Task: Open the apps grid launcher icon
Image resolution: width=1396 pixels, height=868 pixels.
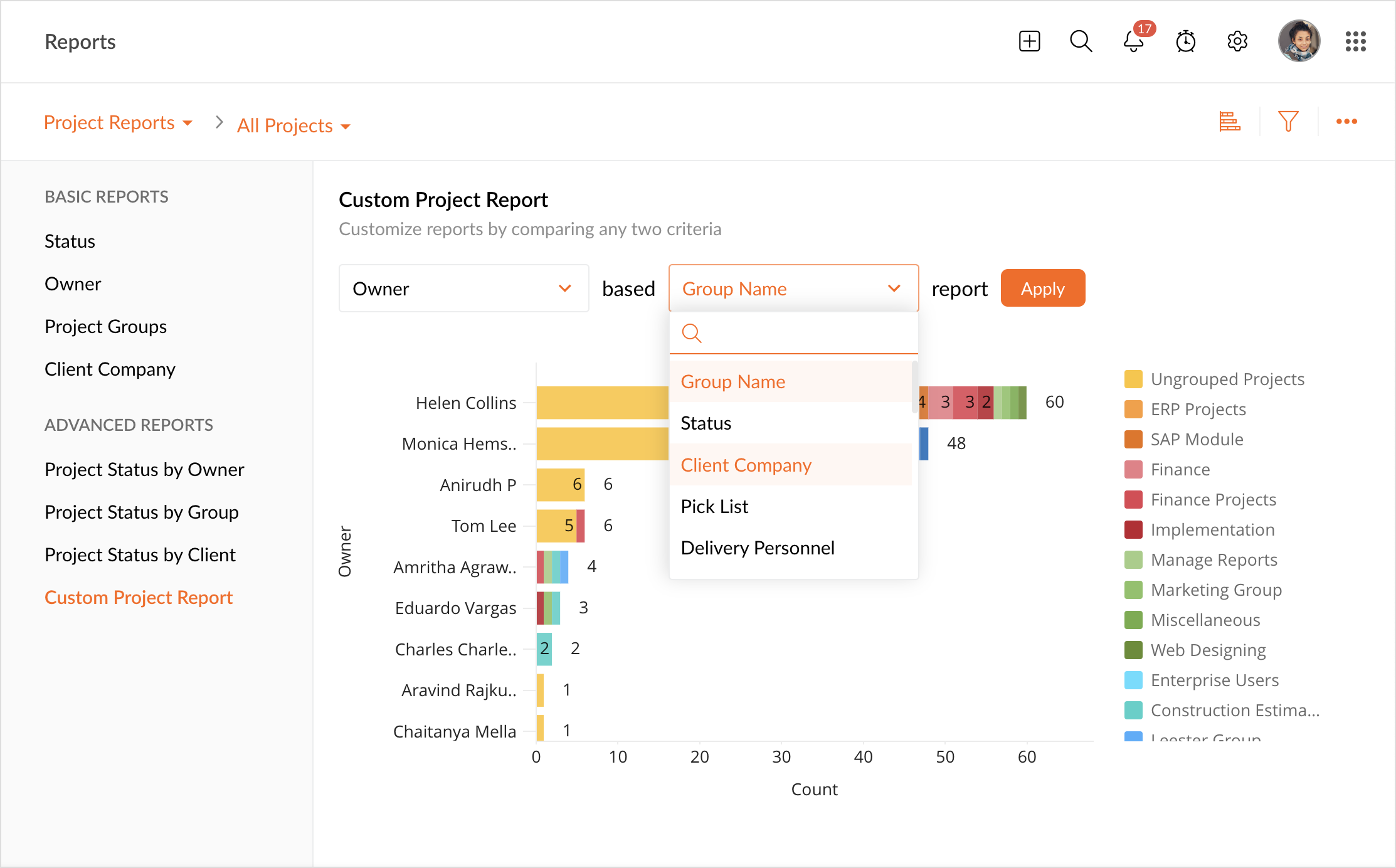Action: coord(1355,41)
